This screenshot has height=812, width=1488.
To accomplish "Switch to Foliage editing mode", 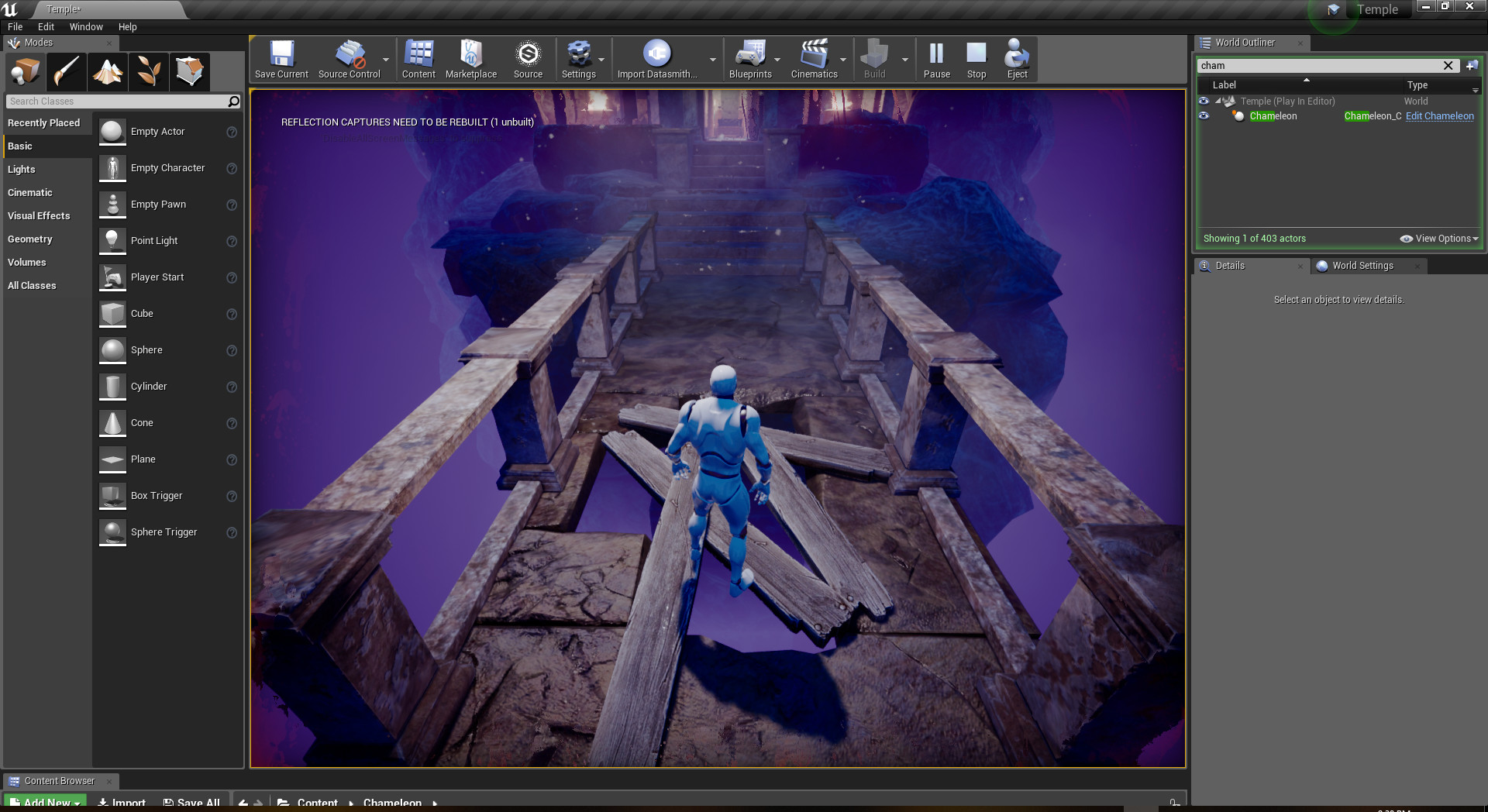I will tap(148, 71).
